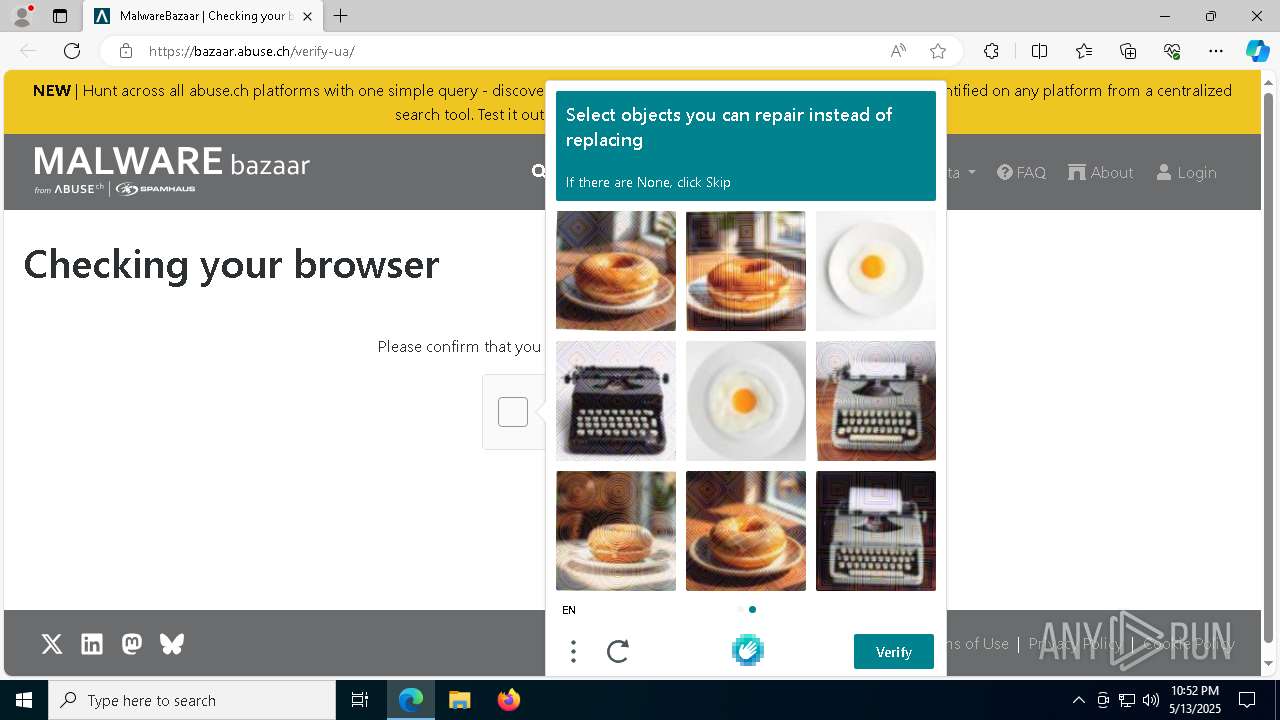
Task: Refresh the page with the reload icon
Action: (x=72, y=51)
